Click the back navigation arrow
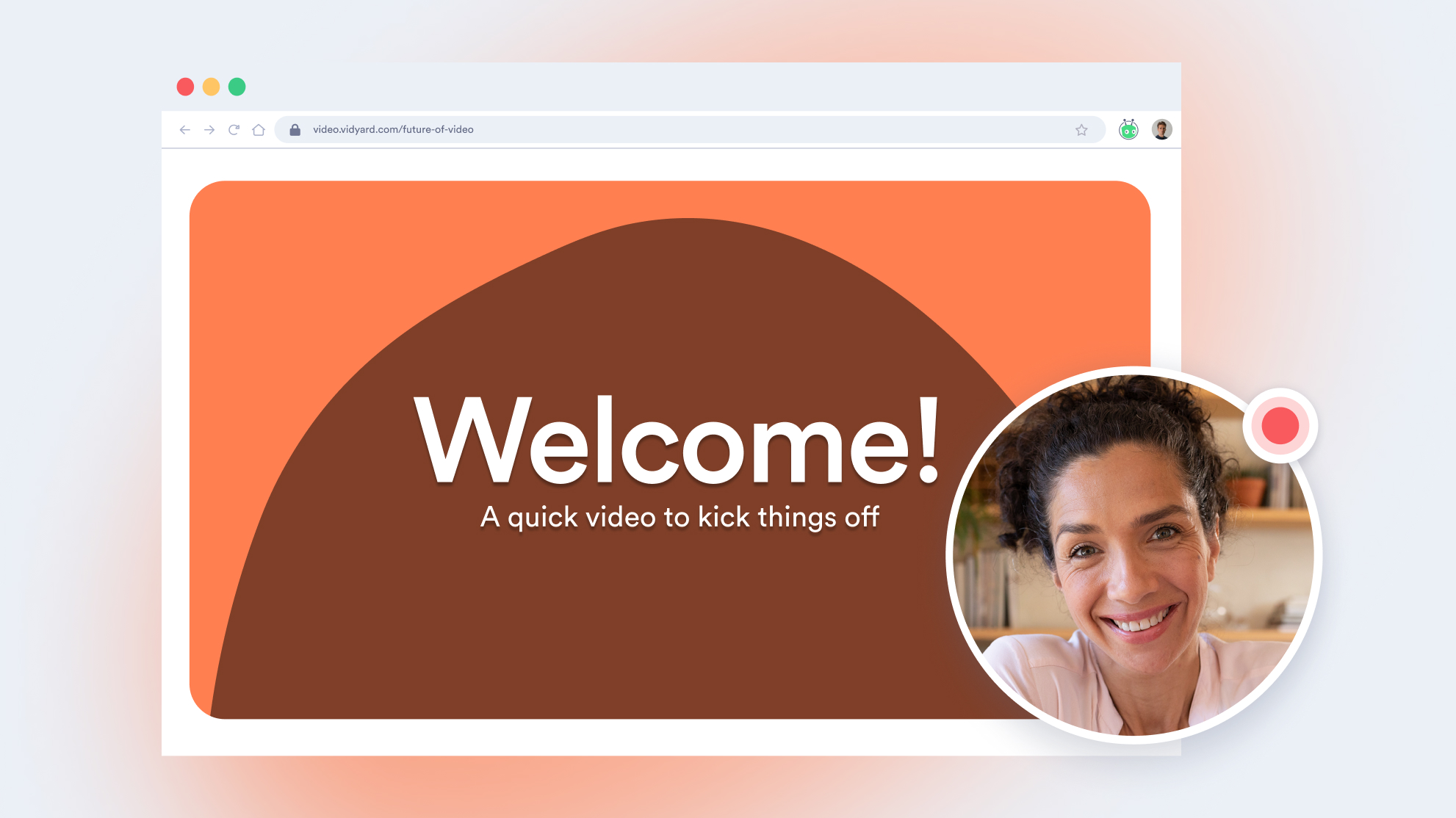The width and height of the screenshot is (1456, 818). coord(184,130)
